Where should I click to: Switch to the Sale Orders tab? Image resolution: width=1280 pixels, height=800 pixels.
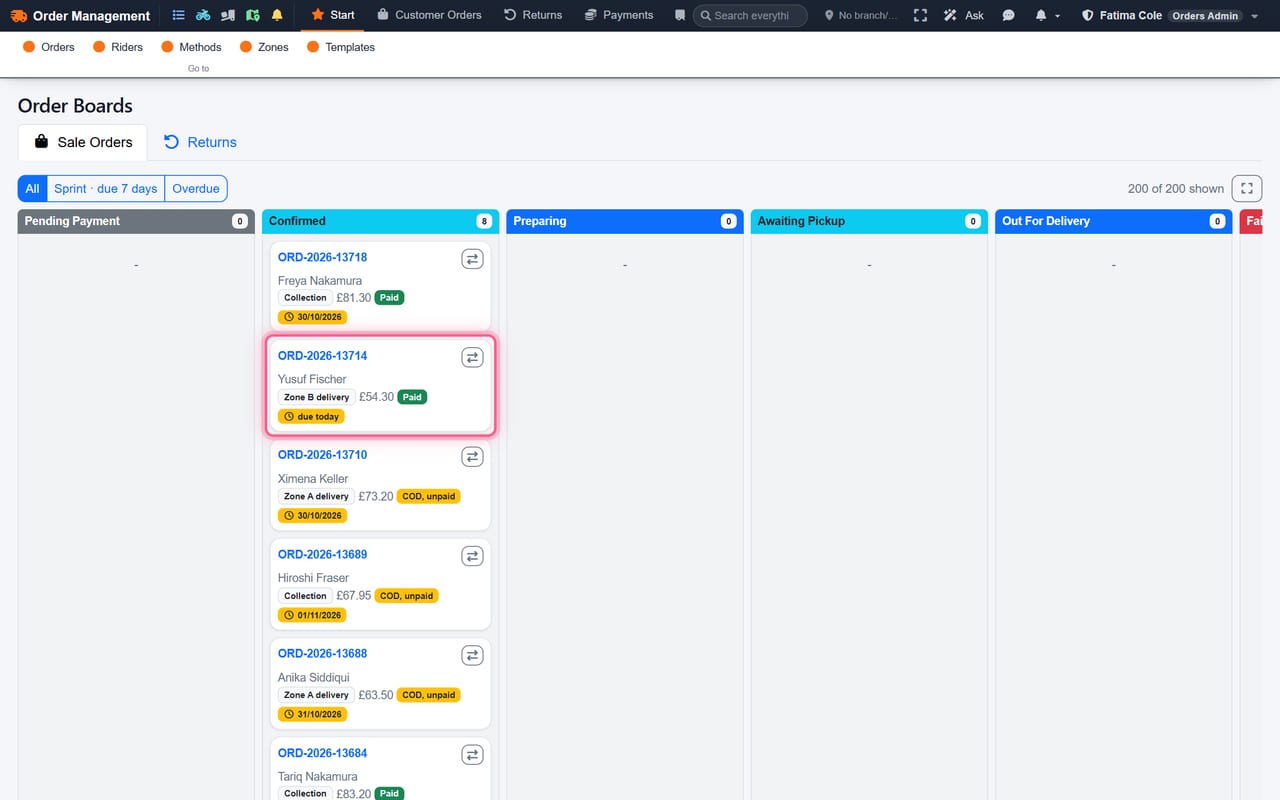point(83,142)
